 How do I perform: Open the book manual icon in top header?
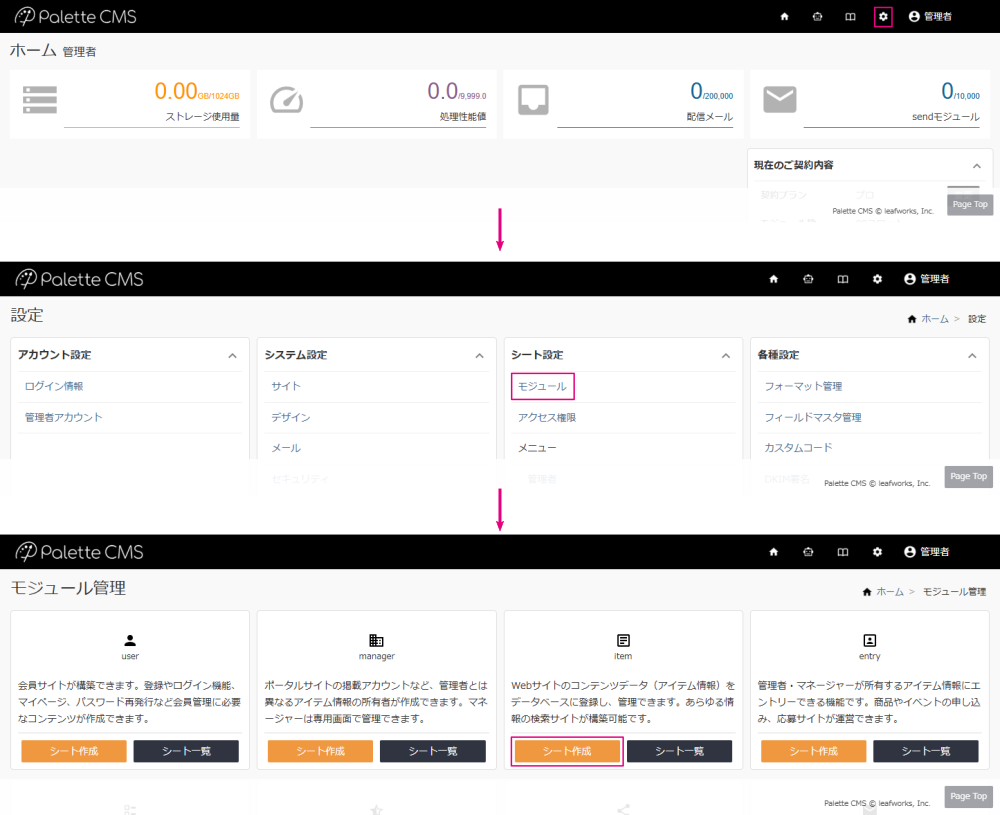pos(850,17)
